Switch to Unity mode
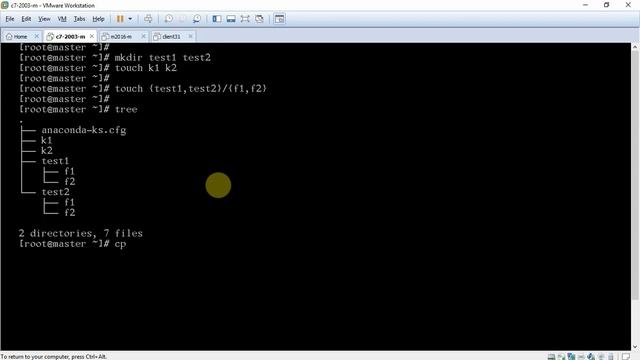Image resolution: width=640 pixels, height=360 pixels. pos(259,19)
